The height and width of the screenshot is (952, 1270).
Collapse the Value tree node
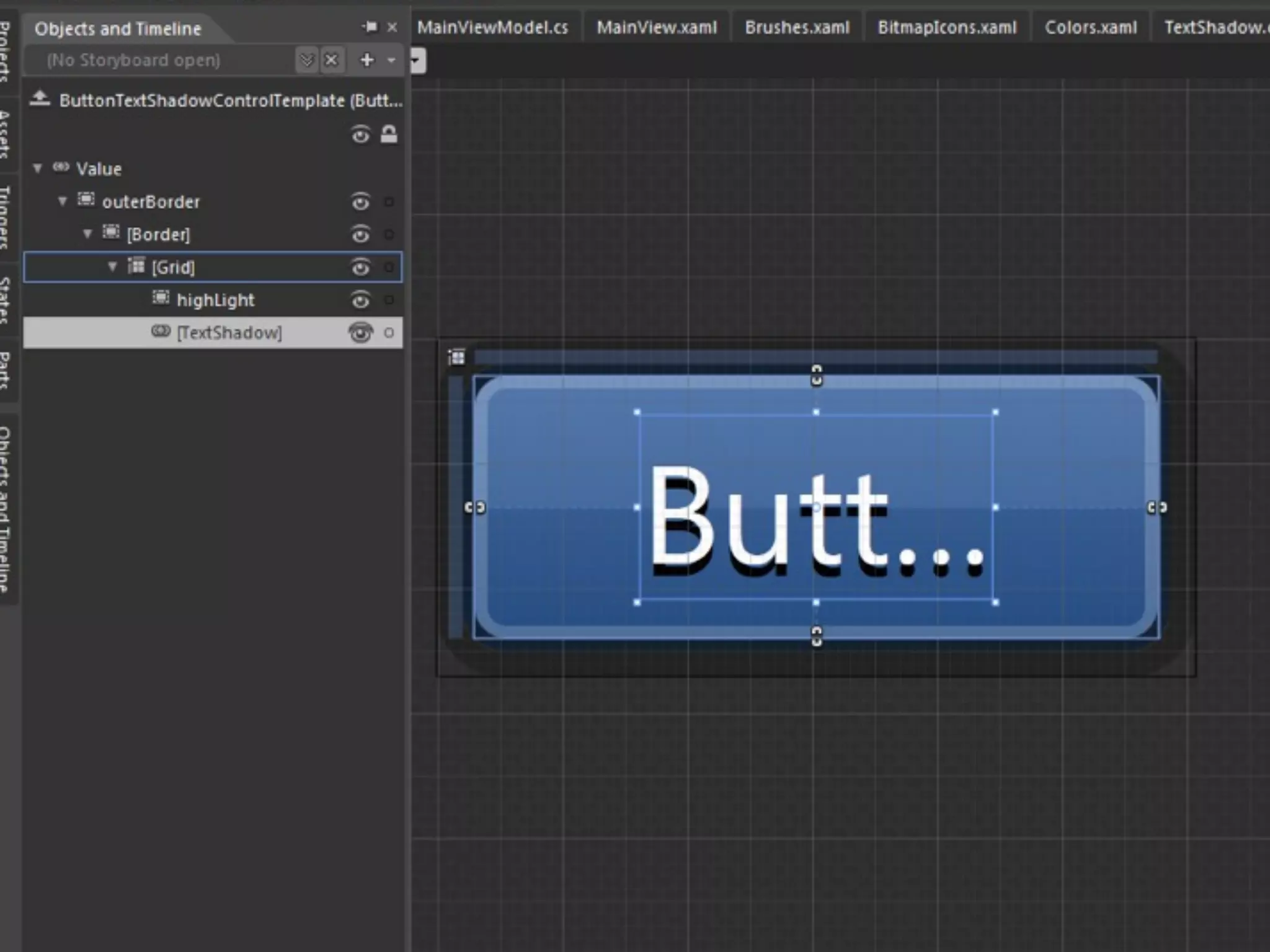coord(38,169)
